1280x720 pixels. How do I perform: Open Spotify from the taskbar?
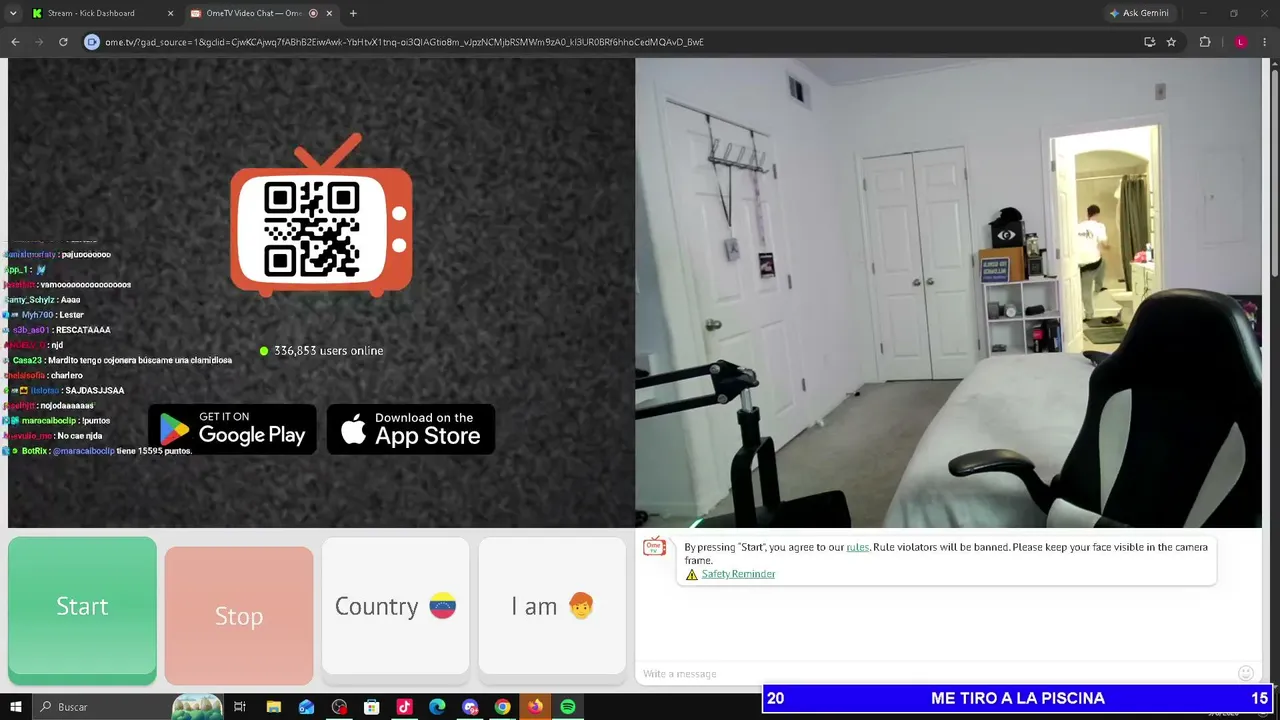568,707
